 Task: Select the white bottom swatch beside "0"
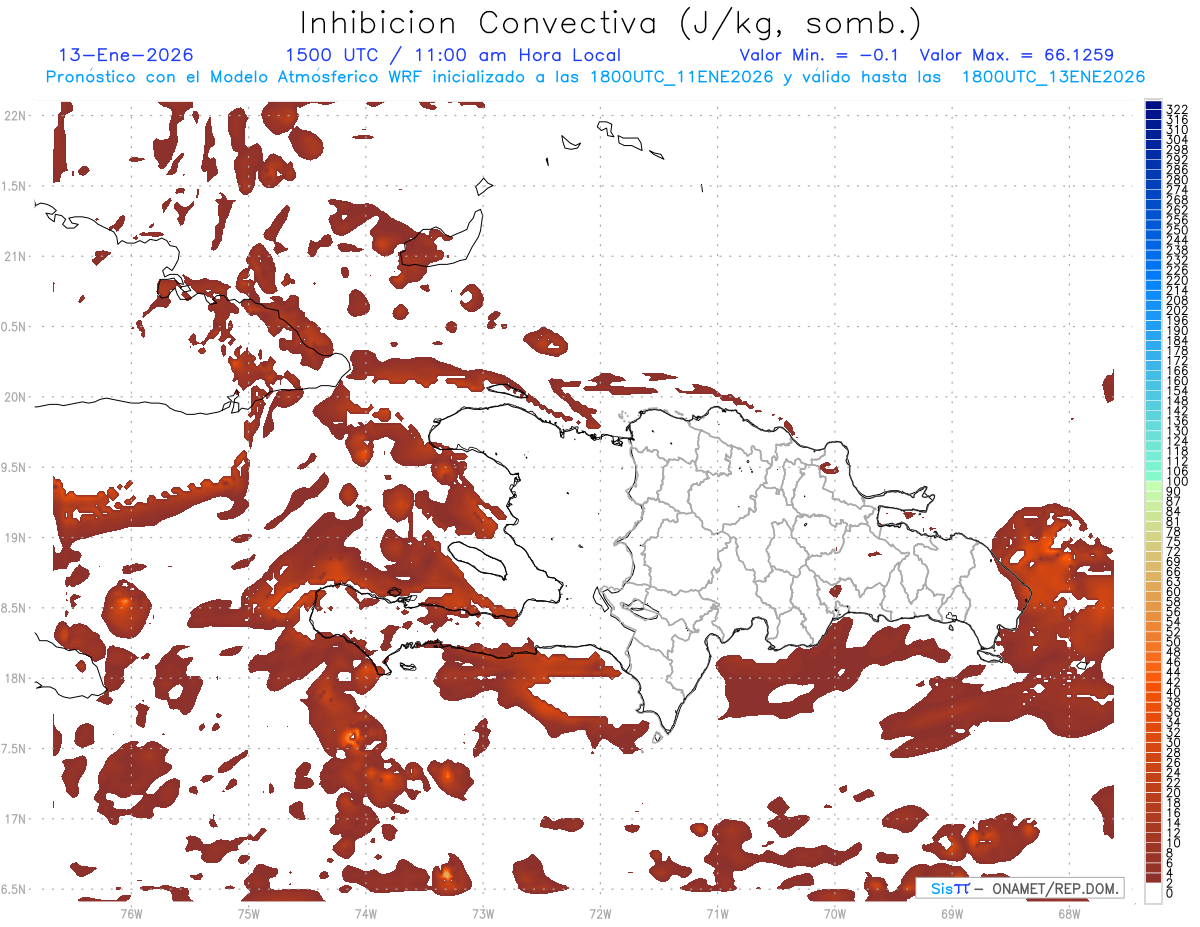[x=1154, y=891]
